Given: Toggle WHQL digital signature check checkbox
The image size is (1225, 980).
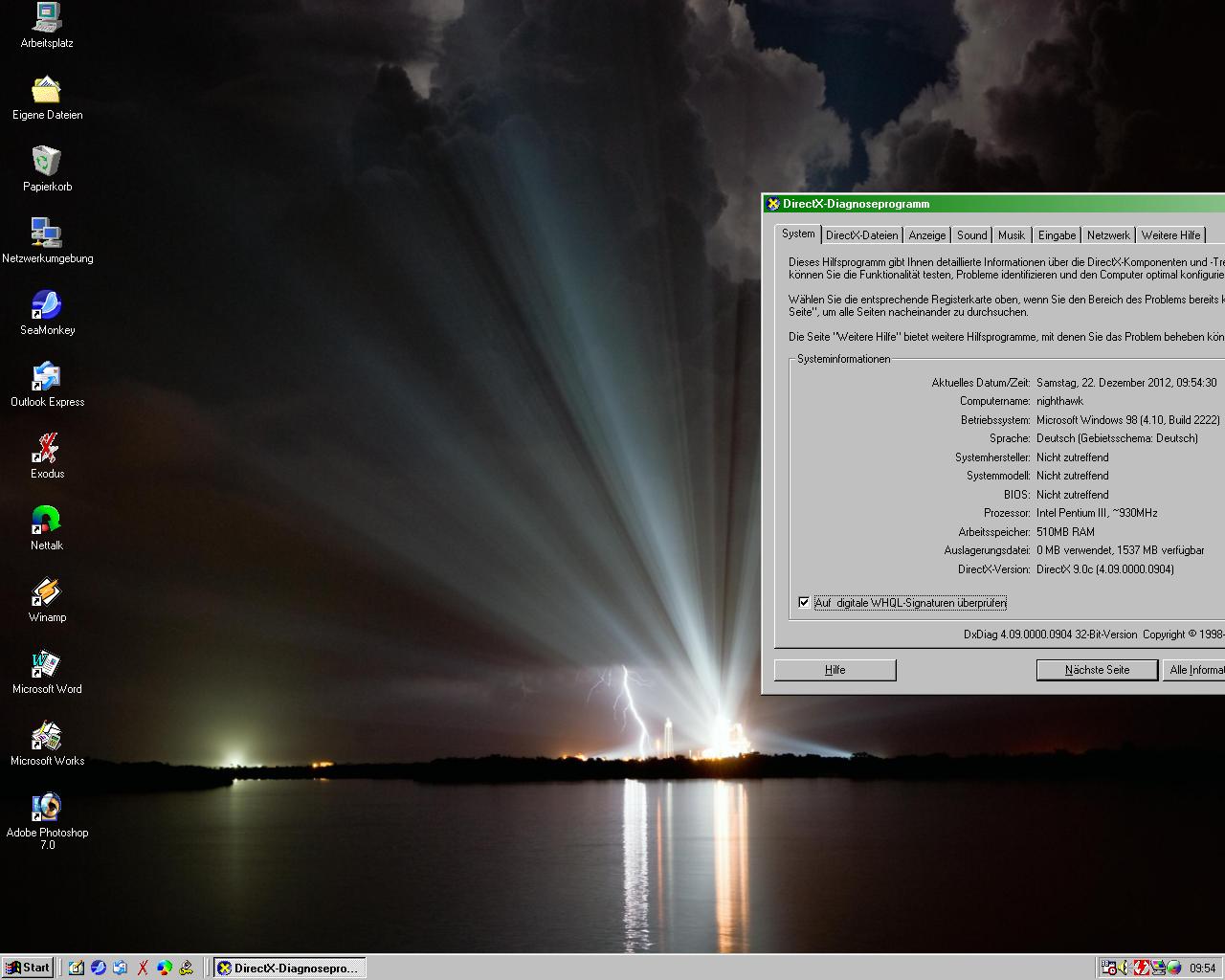Looking at the screenshot, I should click(804, 602).
